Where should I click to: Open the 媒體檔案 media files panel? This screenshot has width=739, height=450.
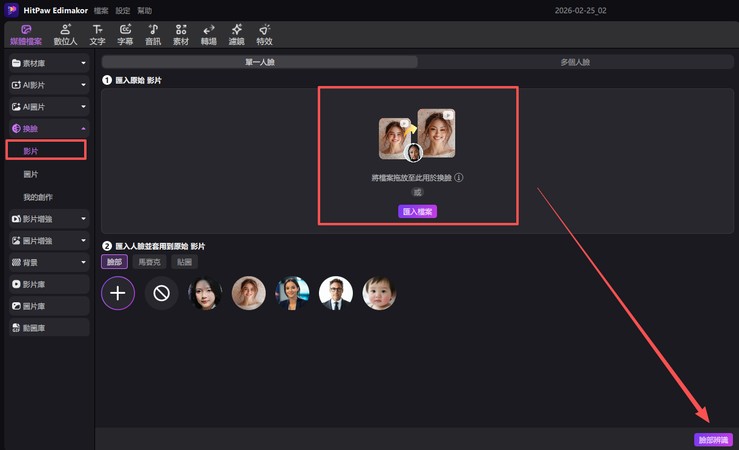coord(26,35)
